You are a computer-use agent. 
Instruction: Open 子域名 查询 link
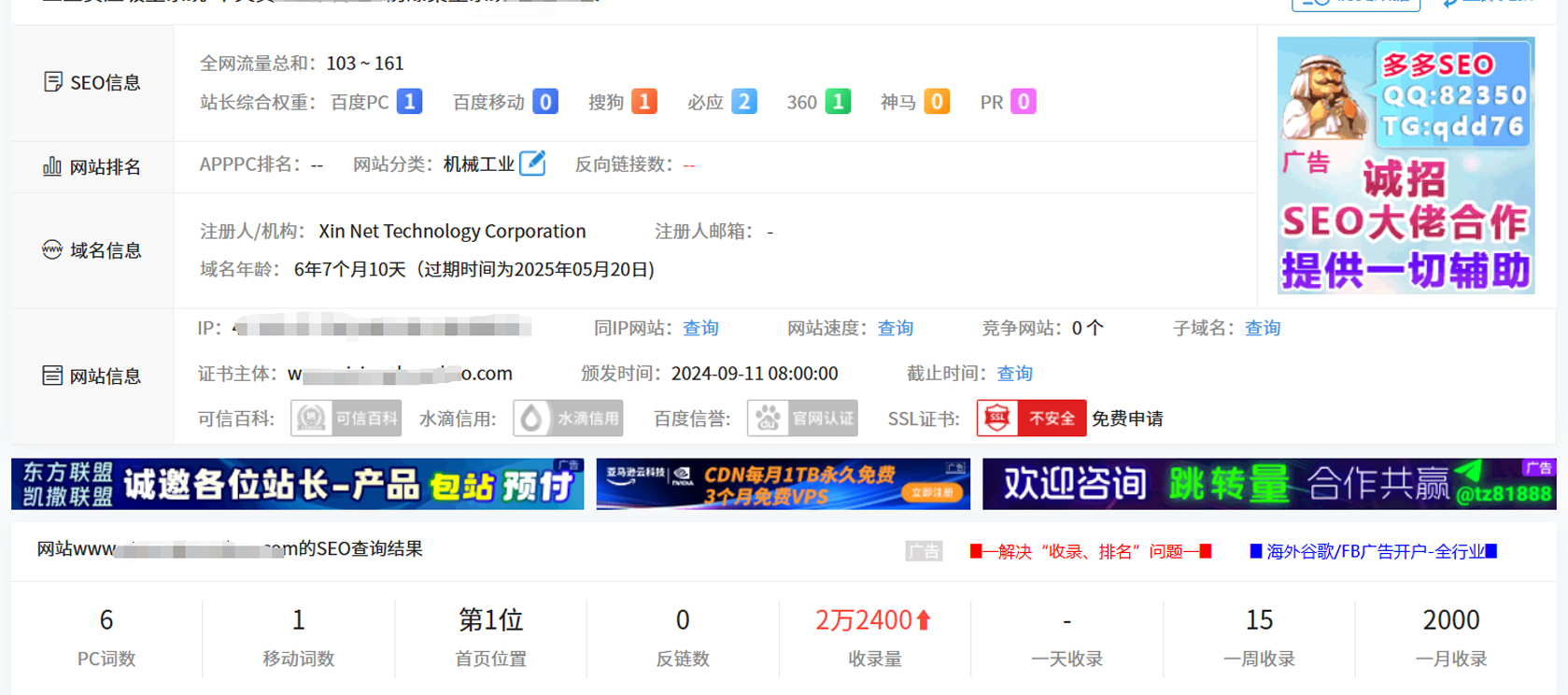[x=1263, y=328]
